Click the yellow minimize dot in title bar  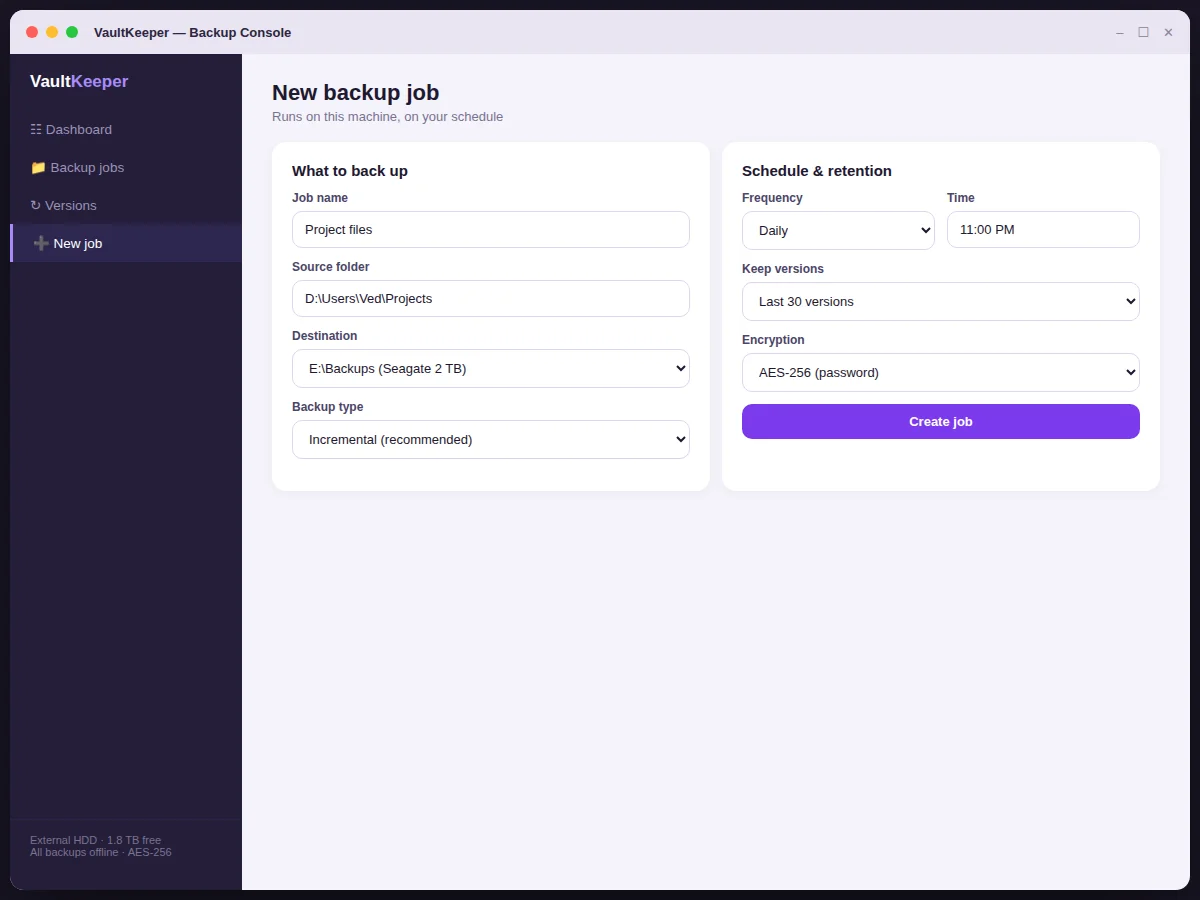point(52,32)
